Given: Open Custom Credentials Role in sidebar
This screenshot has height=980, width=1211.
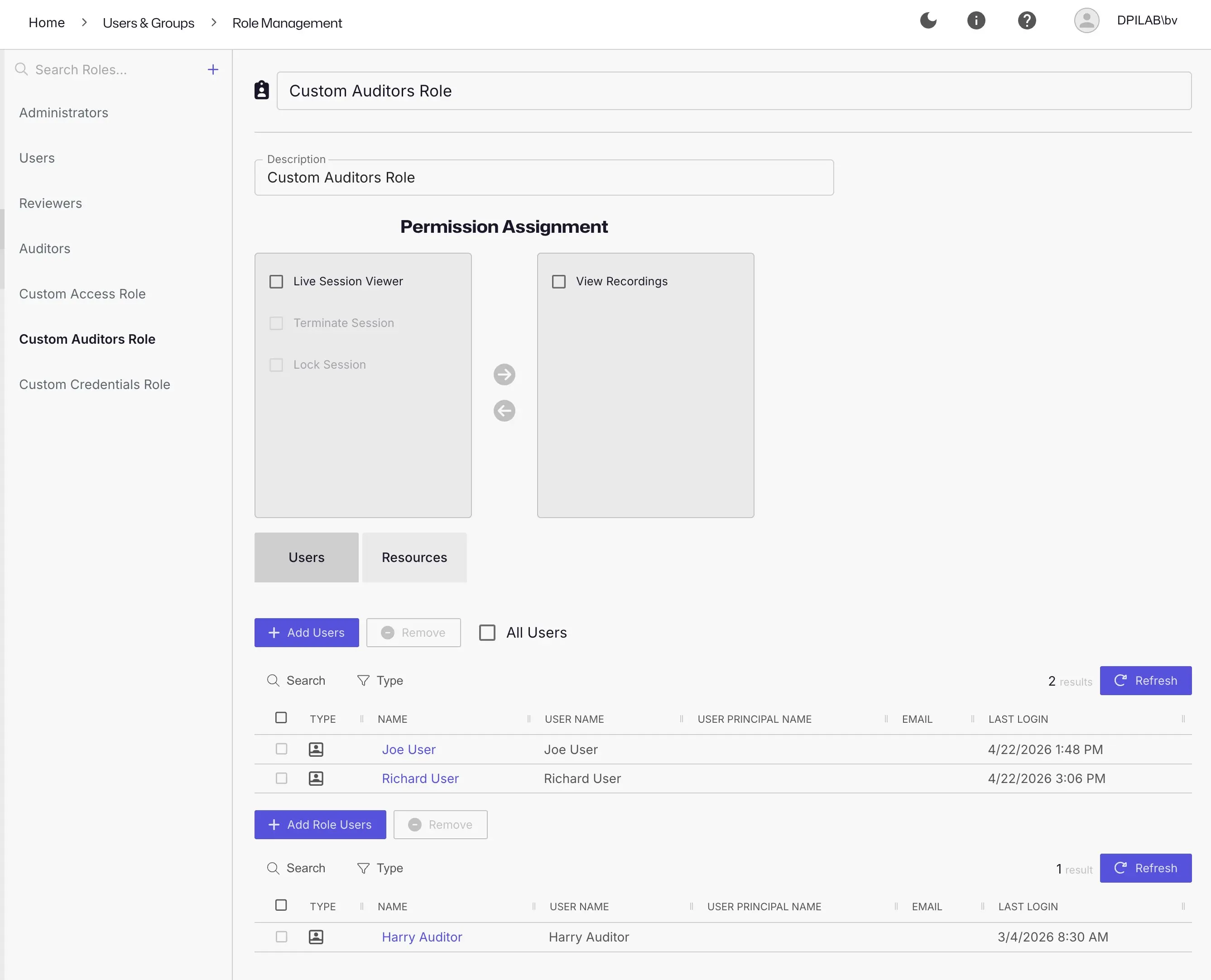Looking at the screenshot, I should (95, 384).
